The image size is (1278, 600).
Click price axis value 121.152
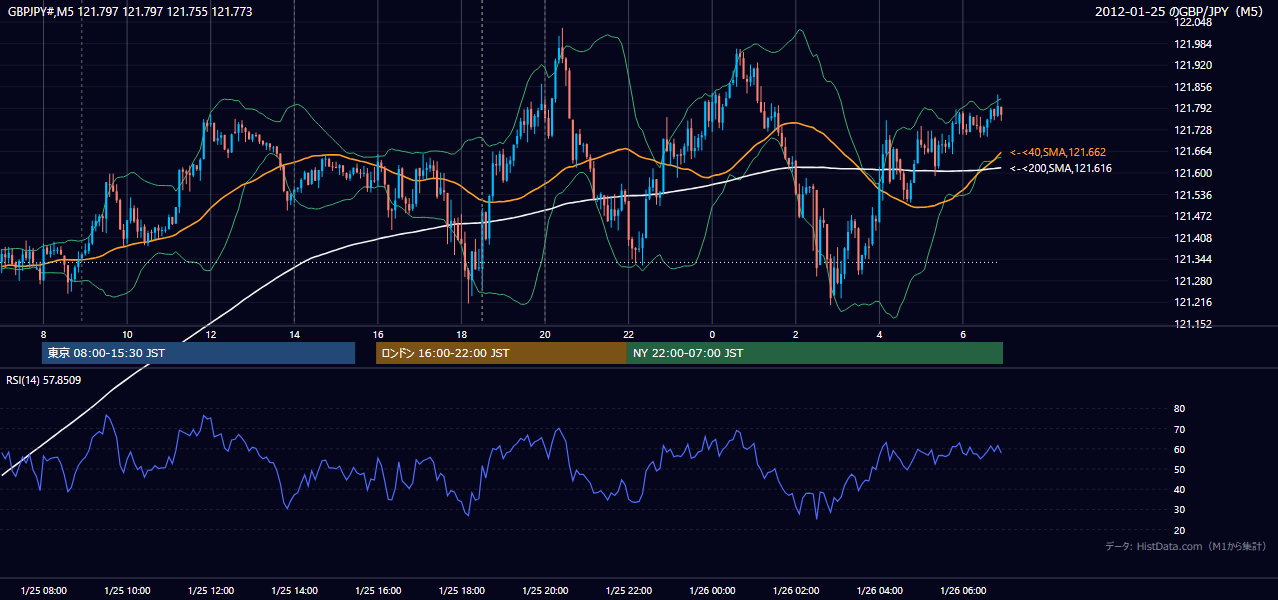pyautogui.click(x=1193, y=324)
